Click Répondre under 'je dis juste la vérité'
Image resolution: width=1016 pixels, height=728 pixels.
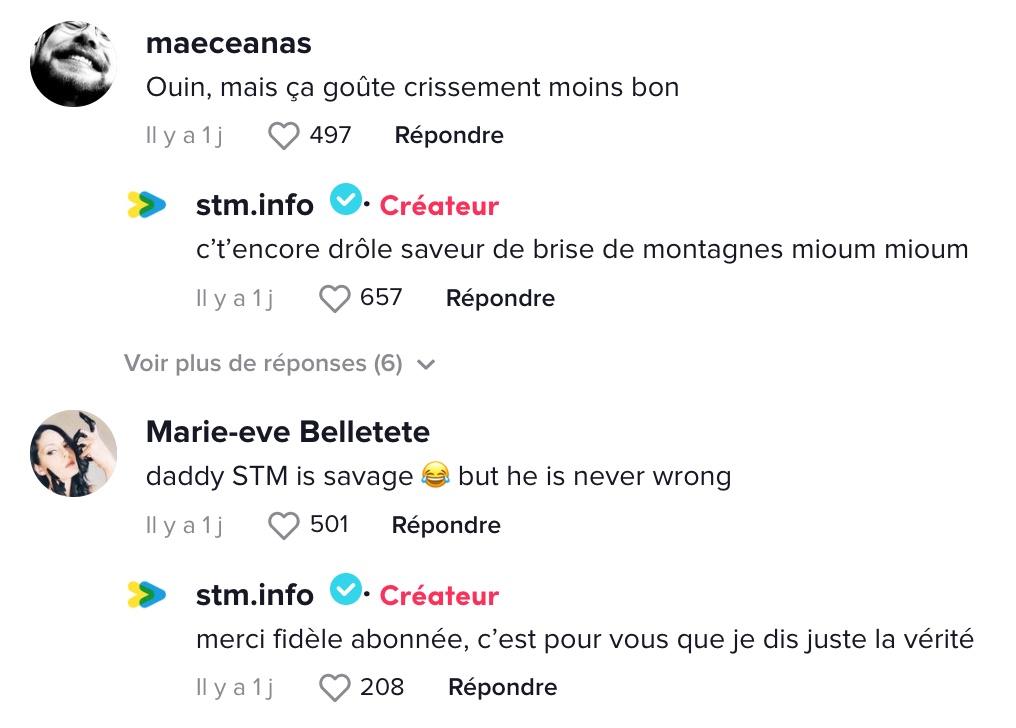pyautogui.click(x=502, y=687)
